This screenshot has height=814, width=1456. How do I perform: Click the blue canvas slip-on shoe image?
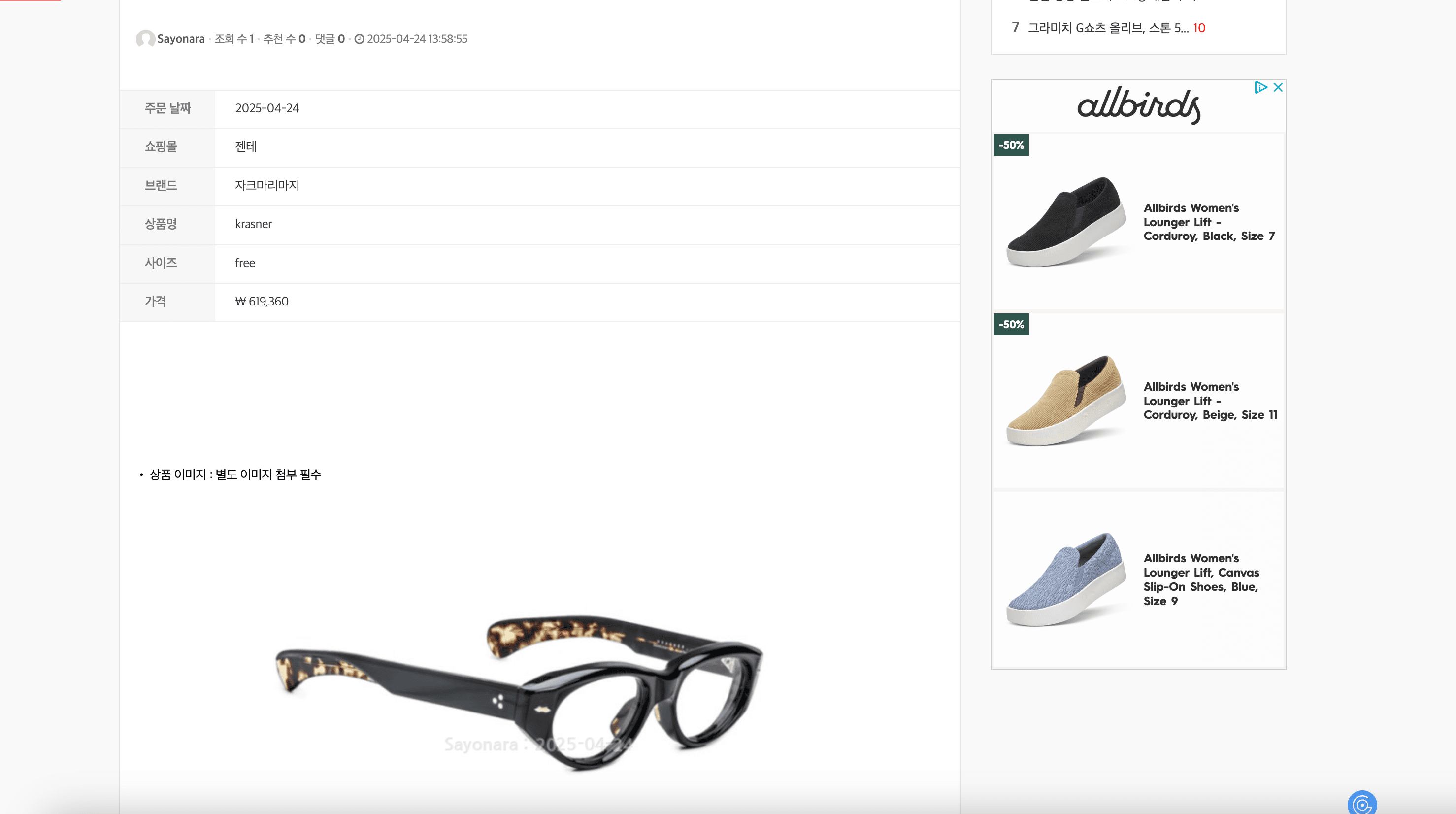click(x=1066, y=579)
